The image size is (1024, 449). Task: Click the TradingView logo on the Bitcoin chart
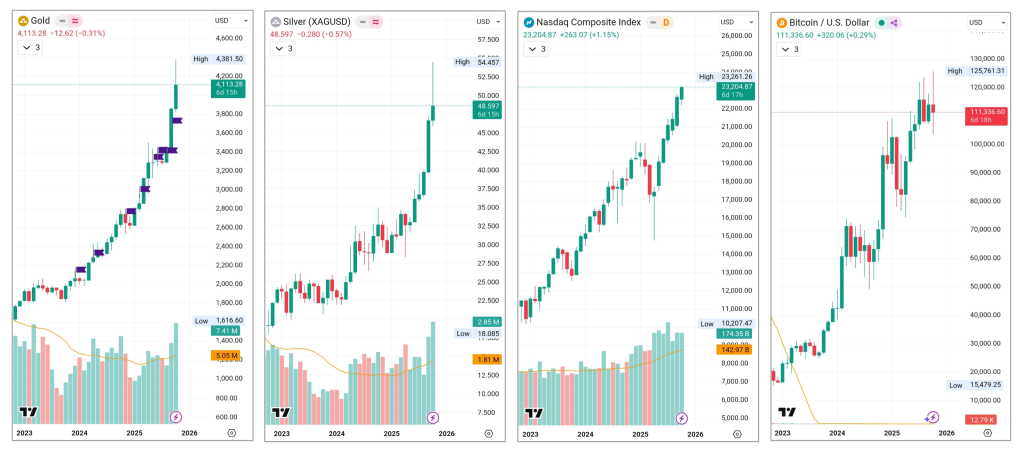787,413
